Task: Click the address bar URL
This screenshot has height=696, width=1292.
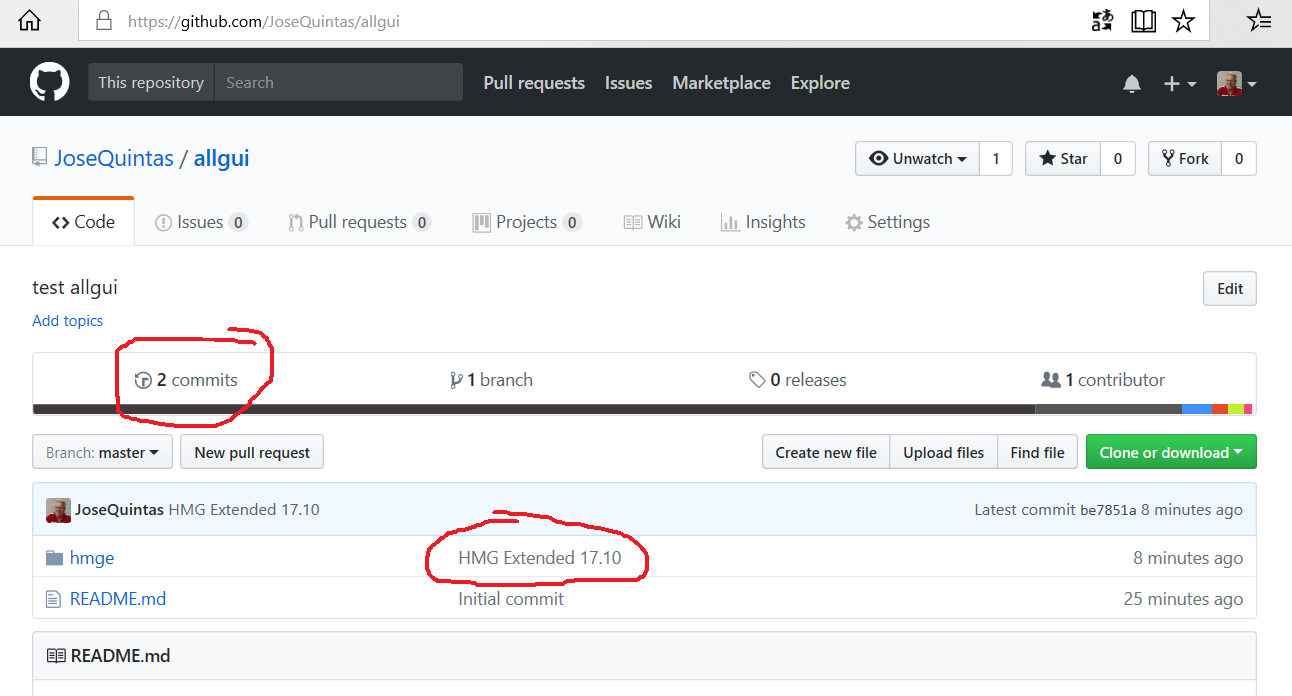Action: click(x=264, y=21)
